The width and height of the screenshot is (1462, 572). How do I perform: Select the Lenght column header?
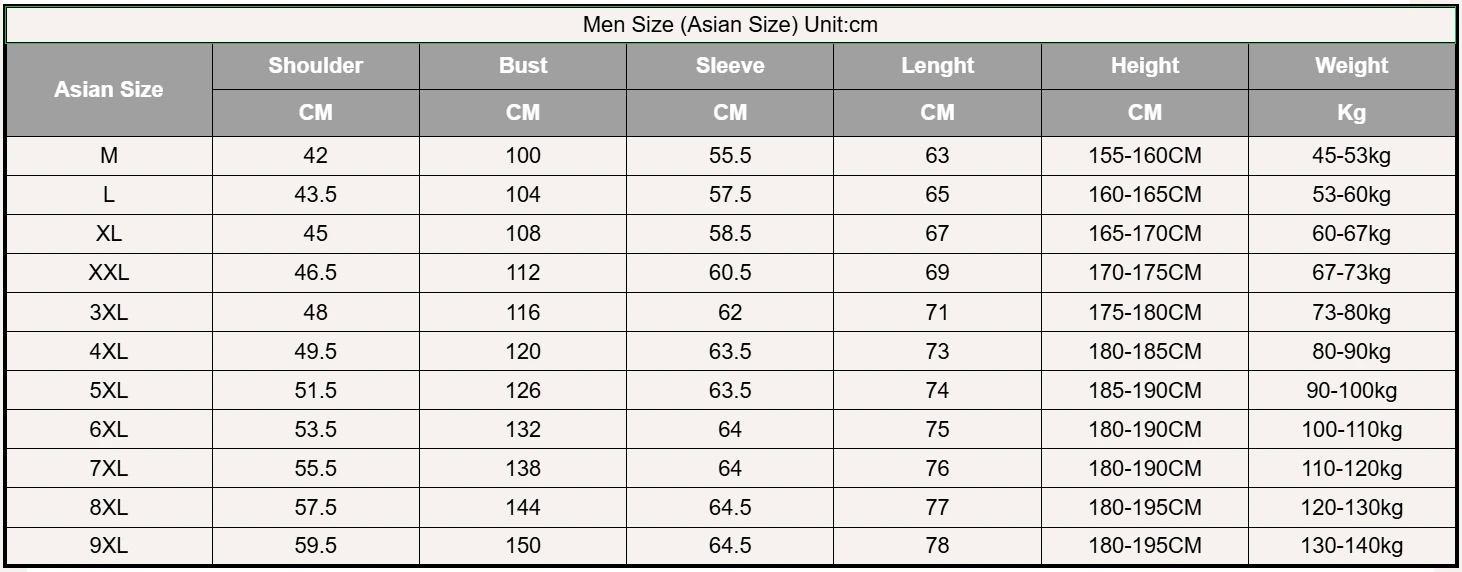tap(937, 66)
